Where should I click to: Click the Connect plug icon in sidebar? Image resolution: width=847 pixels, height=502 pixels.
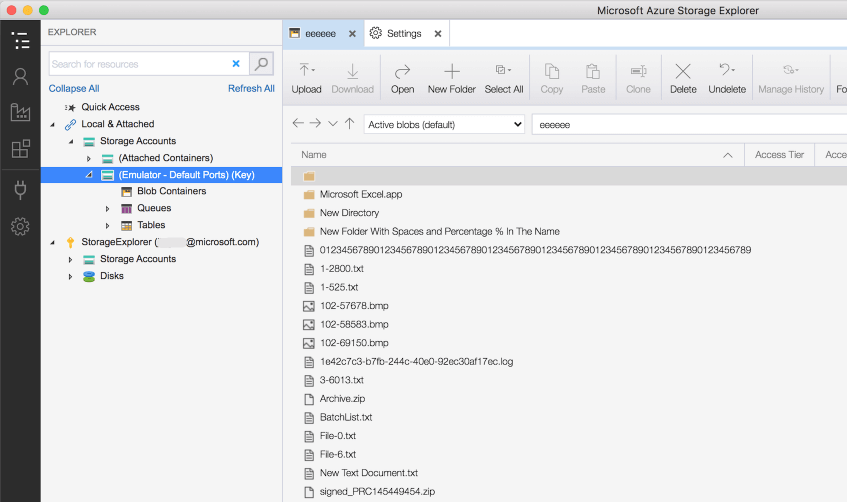[20, 189]
